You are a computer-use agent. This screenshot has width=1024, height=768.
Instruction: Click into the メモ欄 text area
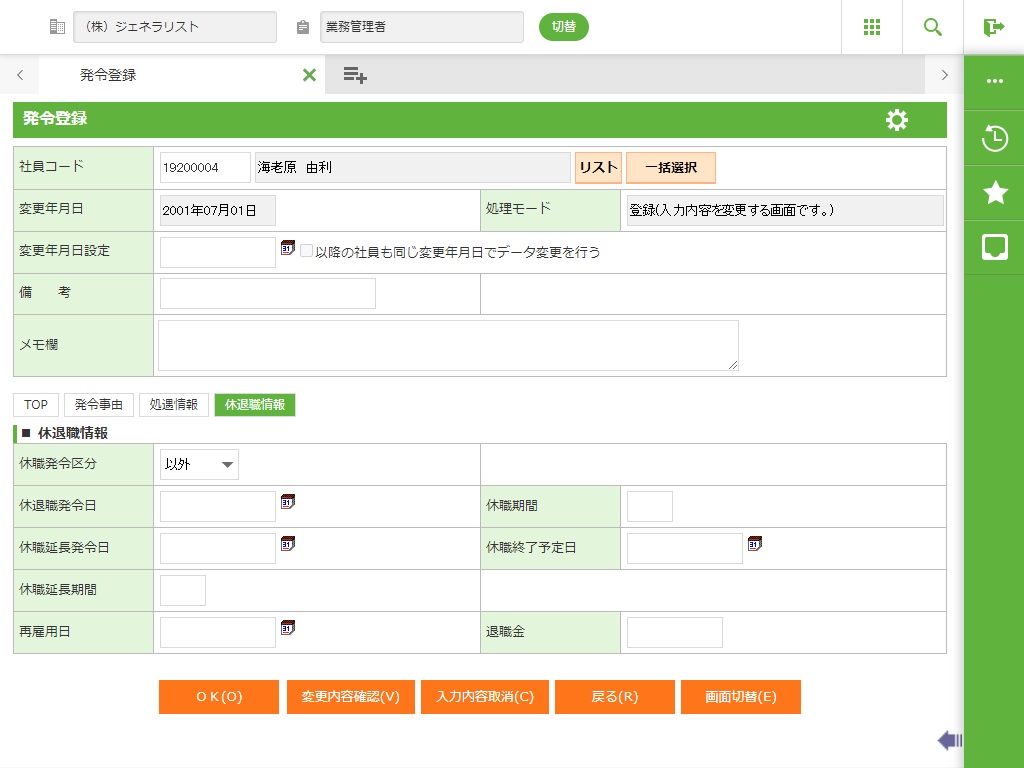pos(448,345)
